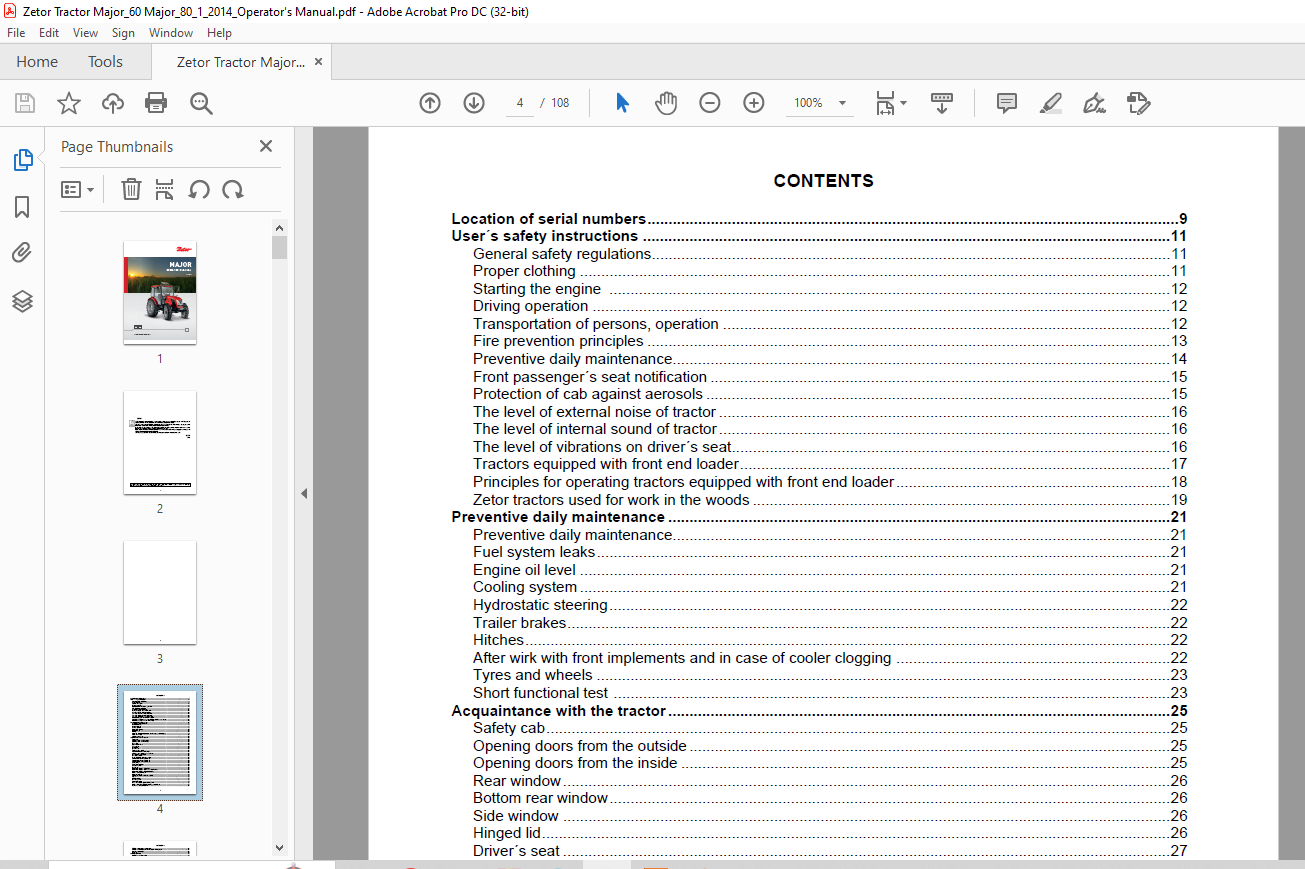Viewport: 1305px width, 869px height.
Task: Expand thumbnail panel options dropdown
Action: coord(77,189)
